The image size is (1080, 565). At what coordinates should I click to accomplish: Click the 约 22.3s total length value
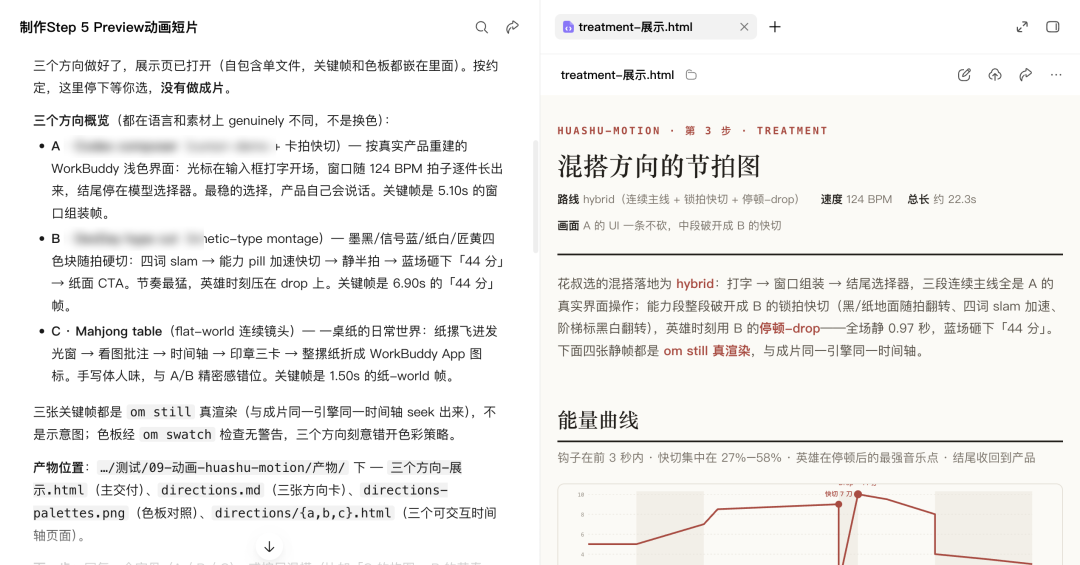click(x=955, y=199)
